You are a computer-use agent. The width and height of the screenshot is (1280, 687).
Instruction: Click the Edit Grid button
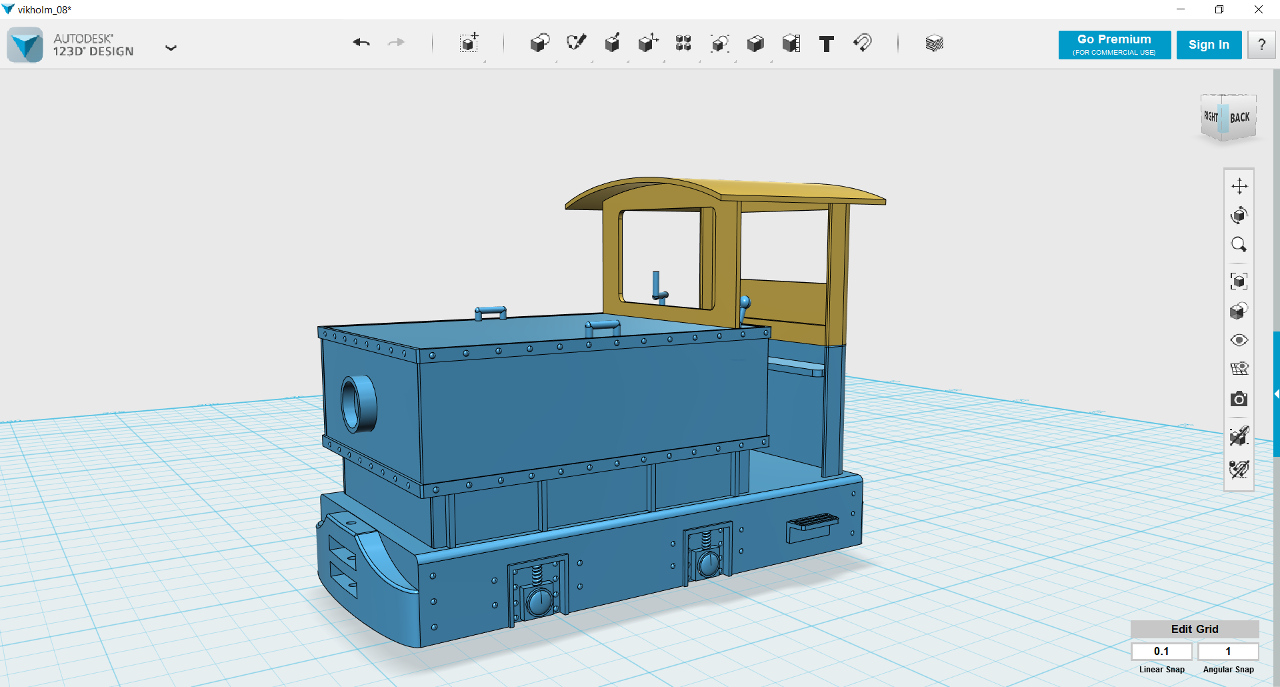(1195, 629)
